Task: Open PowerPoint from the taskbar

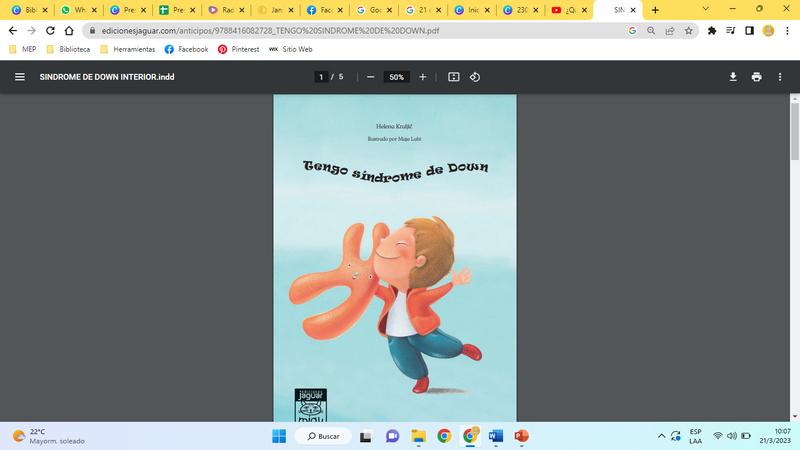Action: click(x=521, y=436)
